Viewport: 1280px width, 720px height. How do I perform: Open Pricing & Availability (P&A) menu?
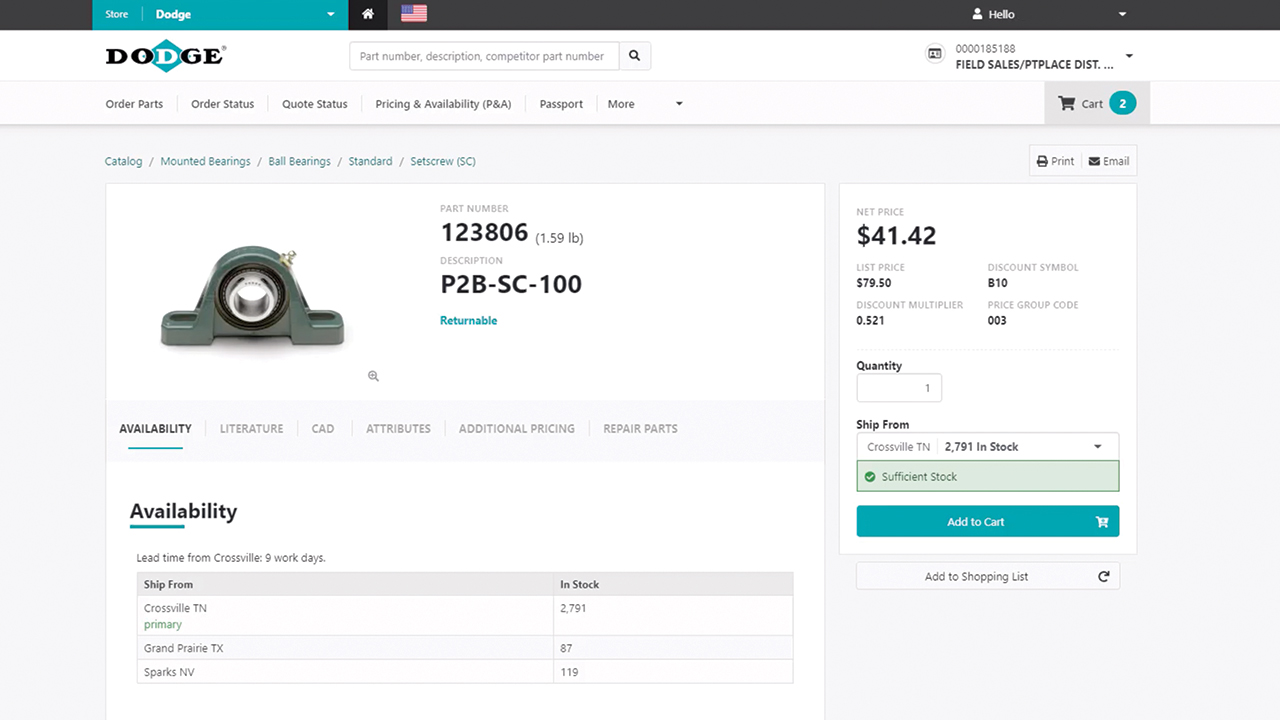443,104
